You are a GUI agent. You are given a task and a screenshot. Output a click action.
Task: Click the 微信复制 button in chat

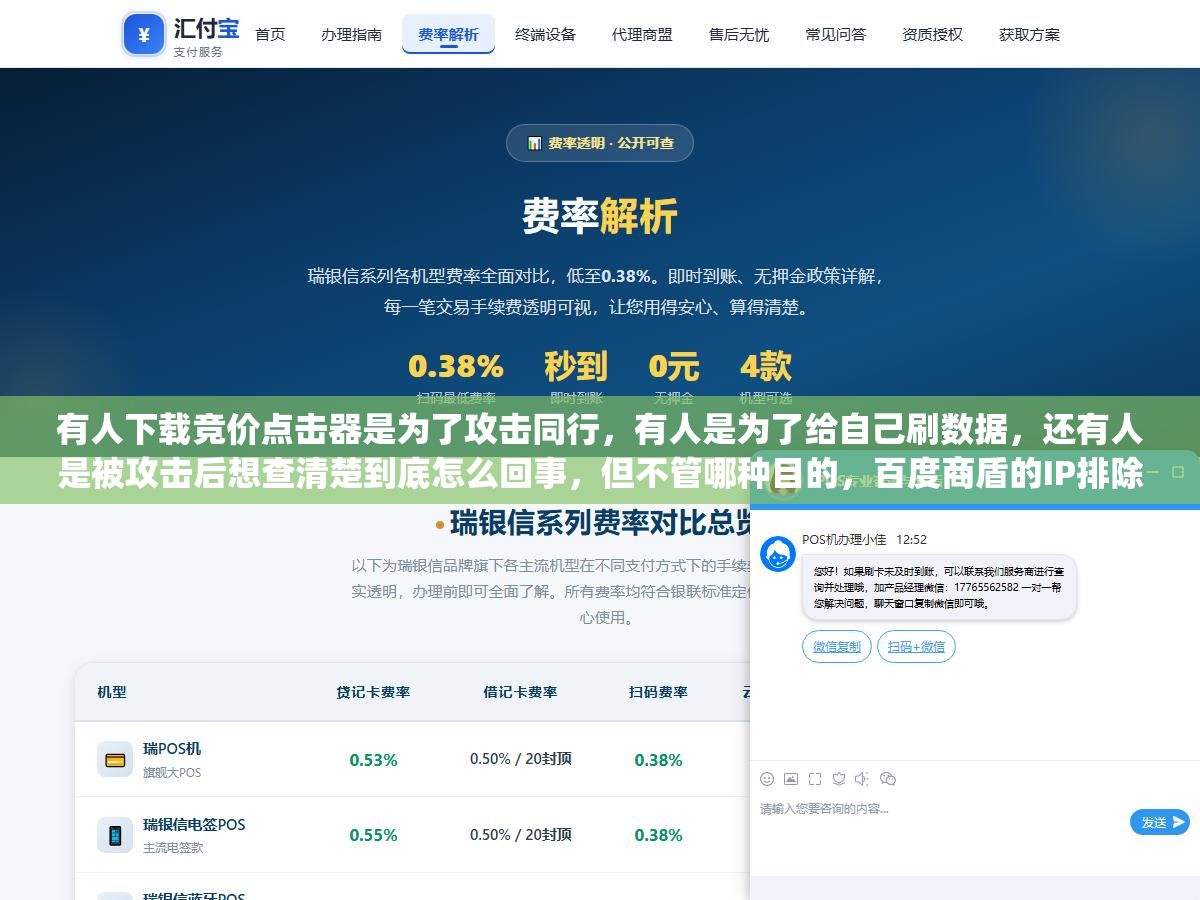837,646
